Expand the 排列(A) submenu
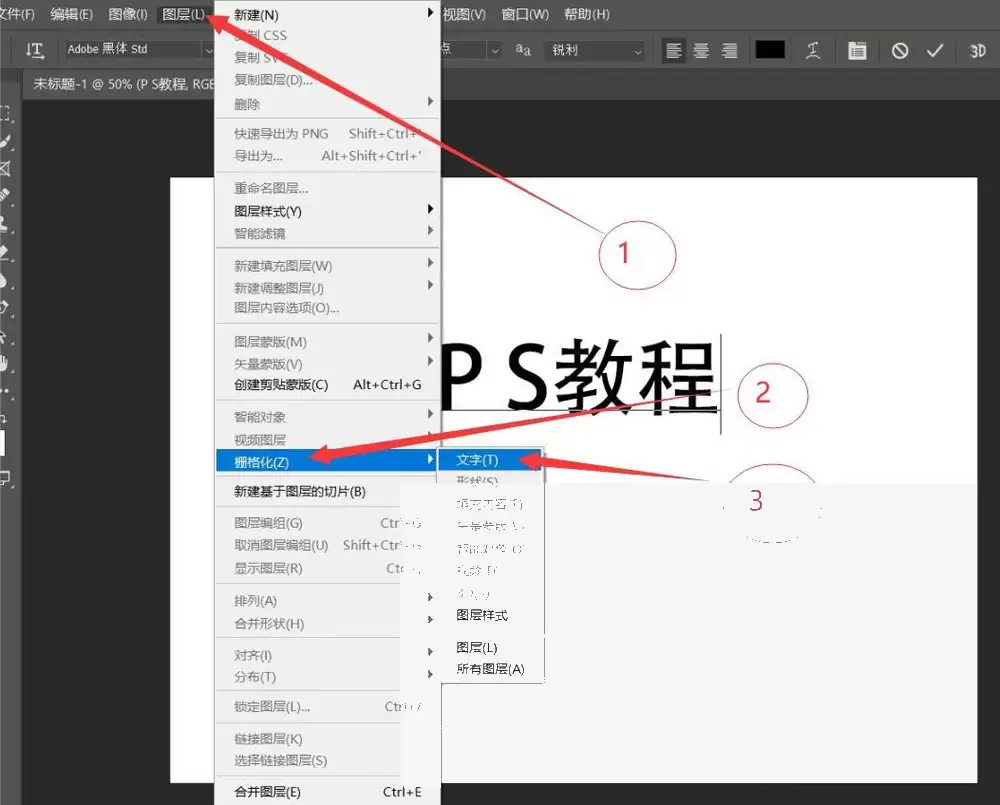The height and width of the screenshot is (805, 1000). [x=328, y=600]
